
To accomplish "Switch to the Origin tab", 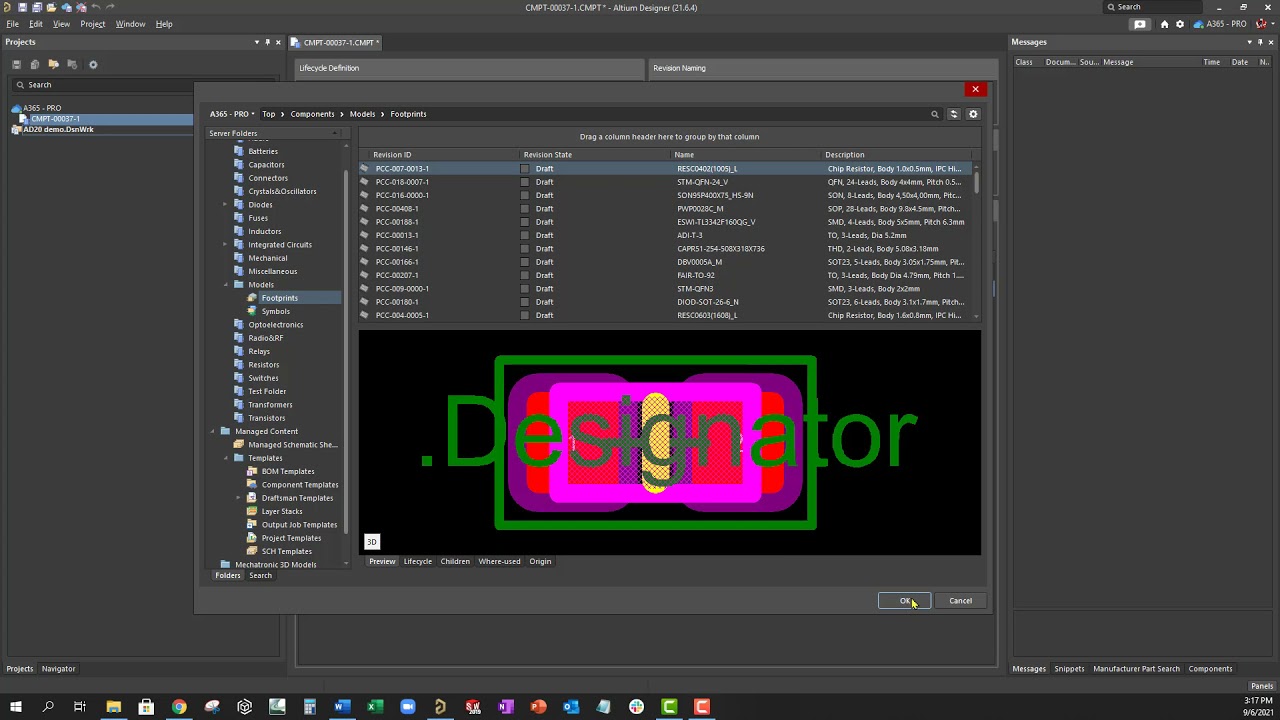I will tap(540, 561).
